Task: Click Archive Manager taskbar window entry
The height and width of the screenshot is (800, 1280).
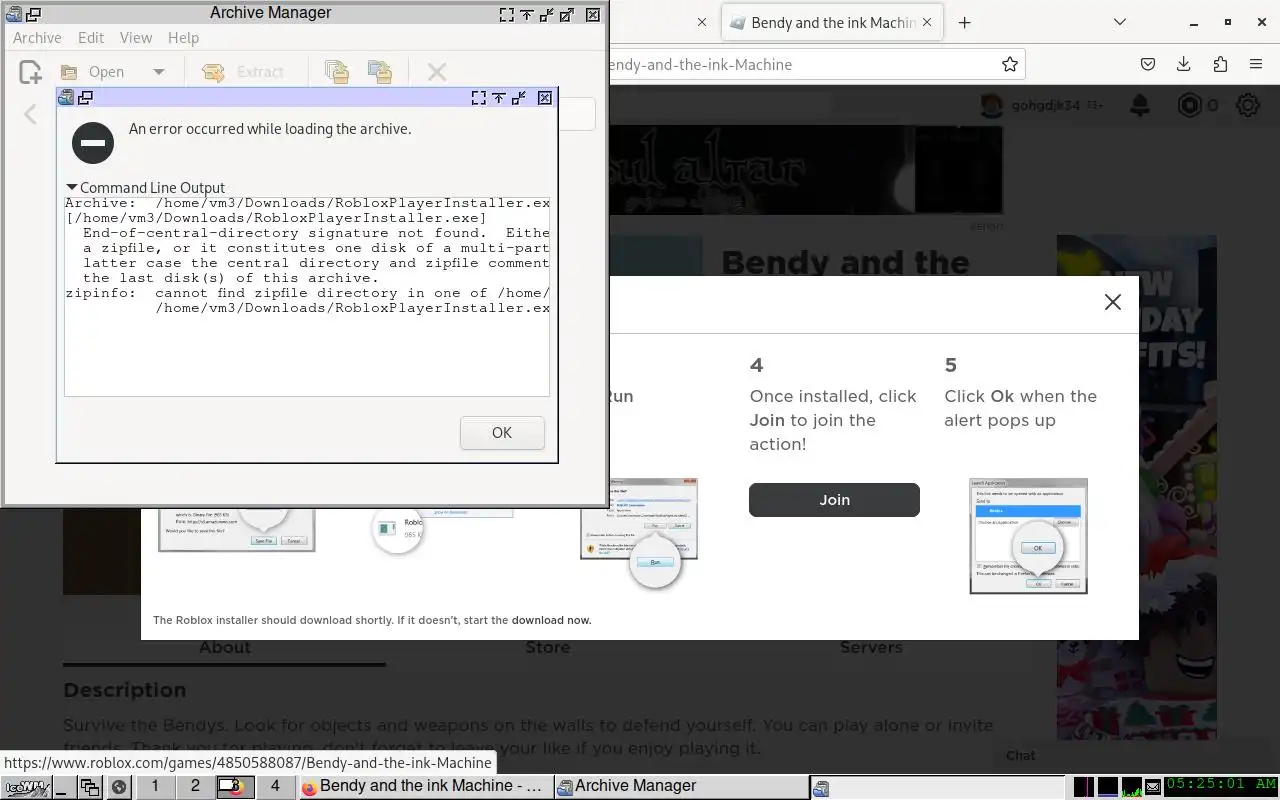Action: pyautogui.click(x=682, y=787)
